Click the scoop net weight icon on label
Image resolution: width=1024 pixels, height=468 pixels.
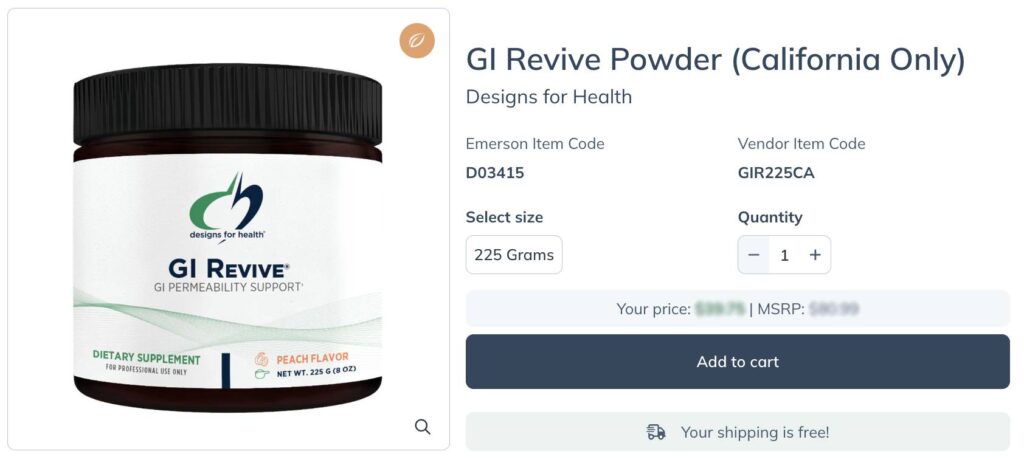(262, 375)
